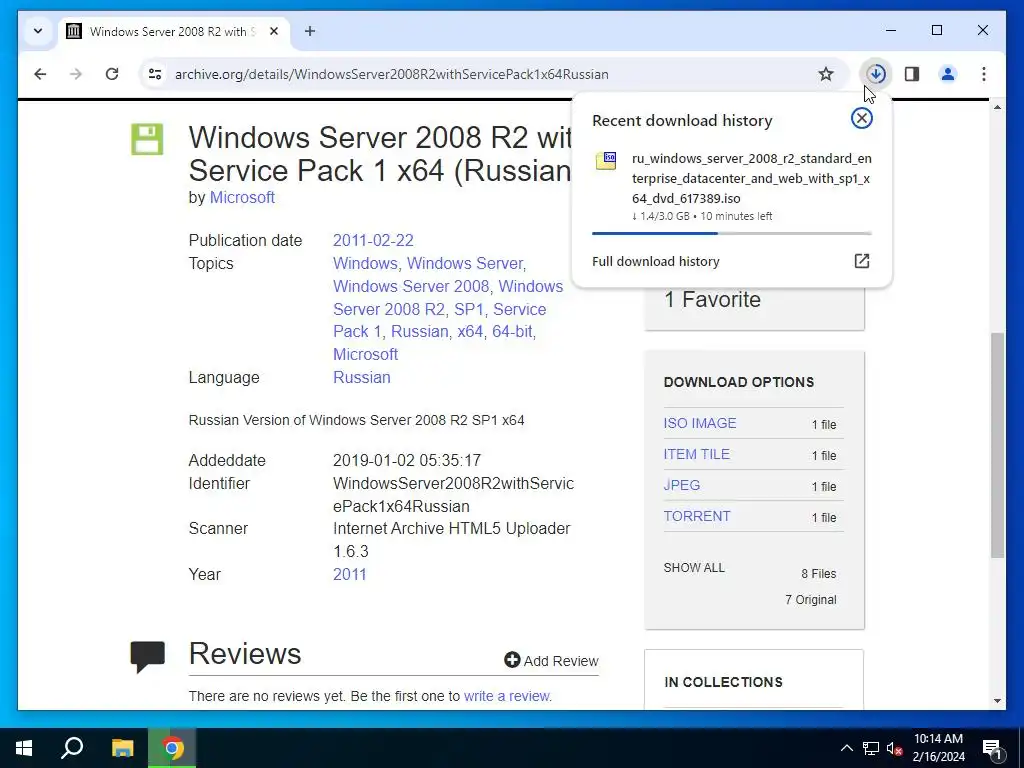This screenshot has height=768, width=1024.
Task: Open Full download history
Action: coord(656,261)
